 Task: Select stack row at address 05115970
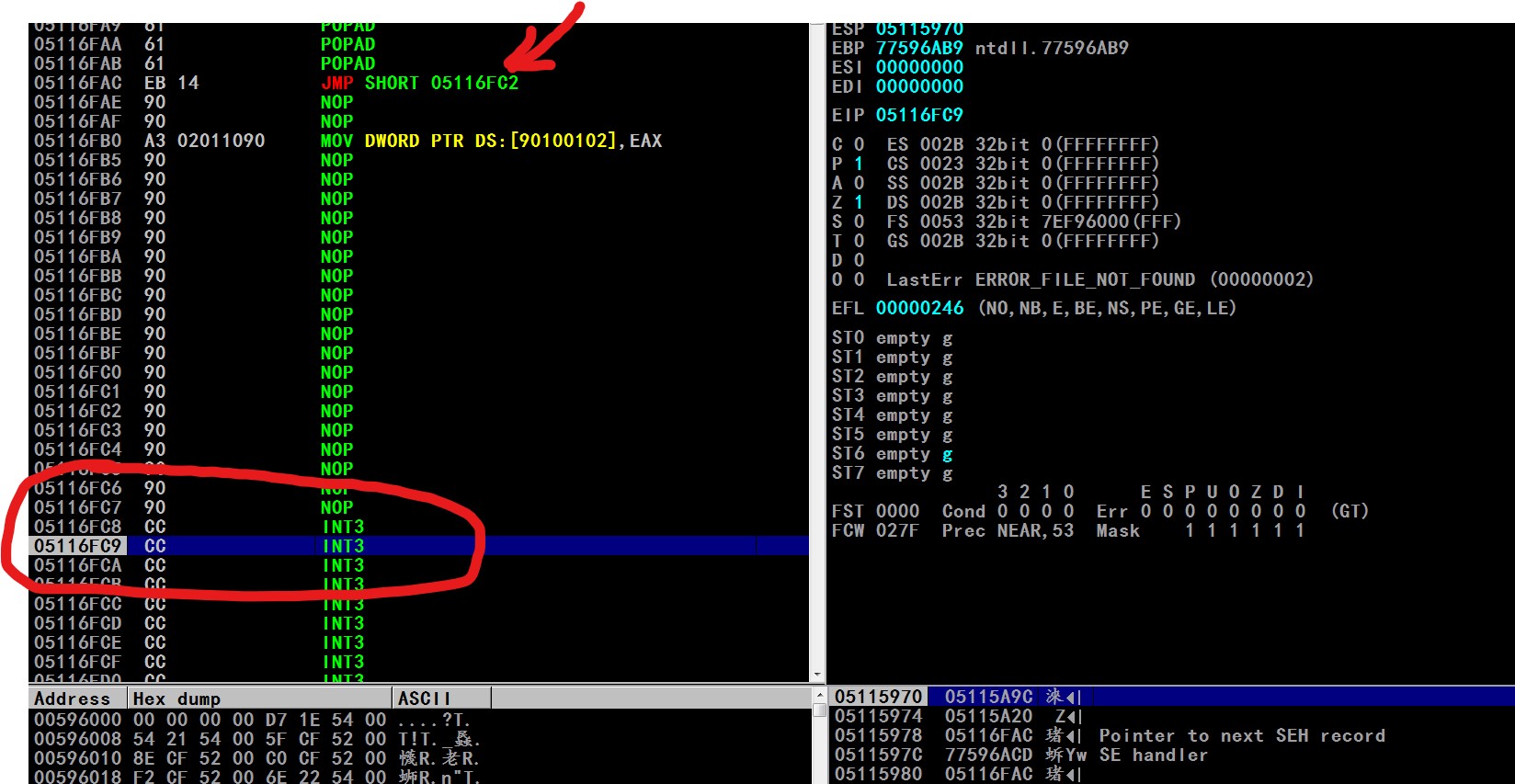point(1172,697)
